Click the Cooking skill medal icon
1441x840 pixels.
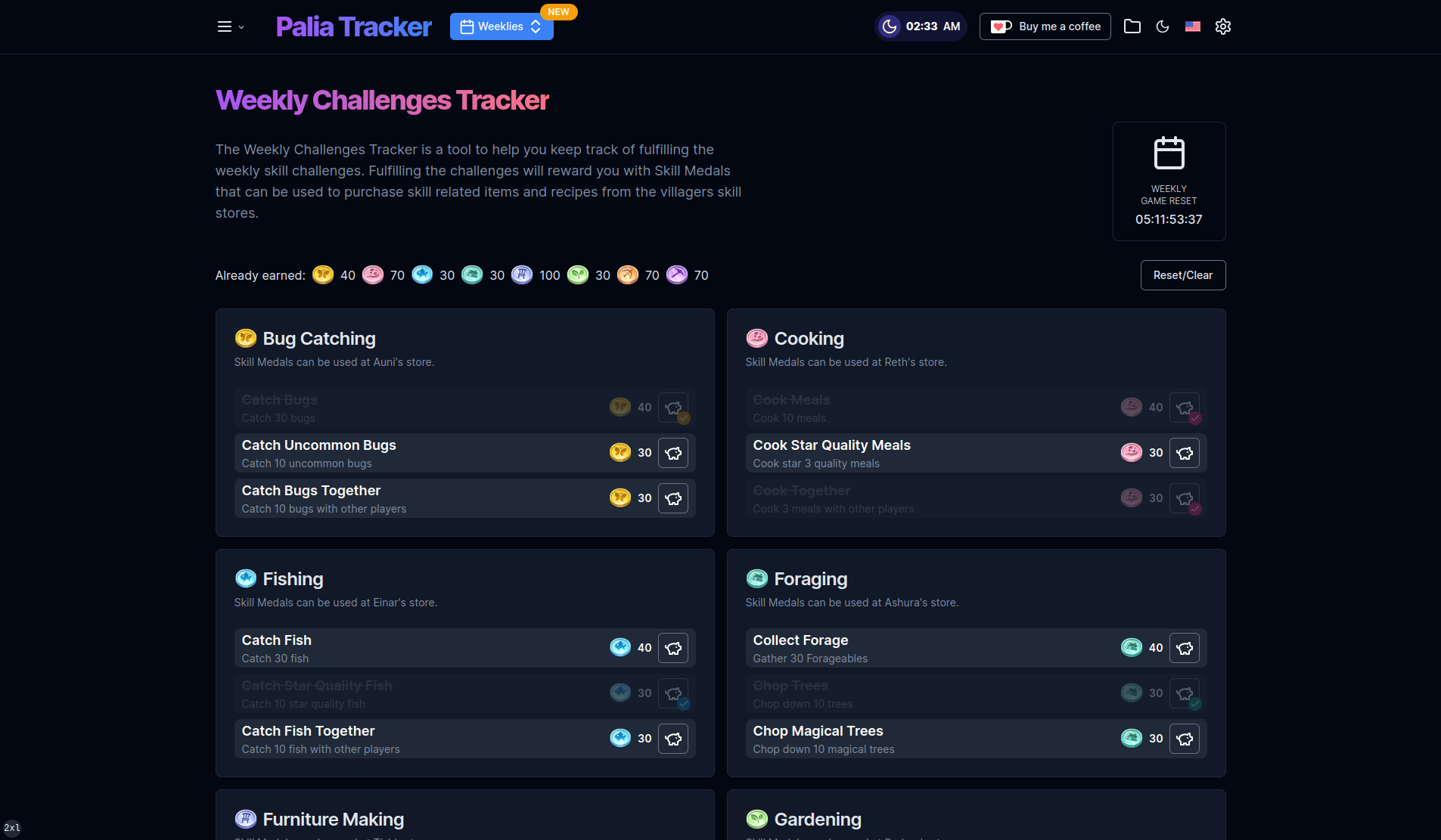757,338
